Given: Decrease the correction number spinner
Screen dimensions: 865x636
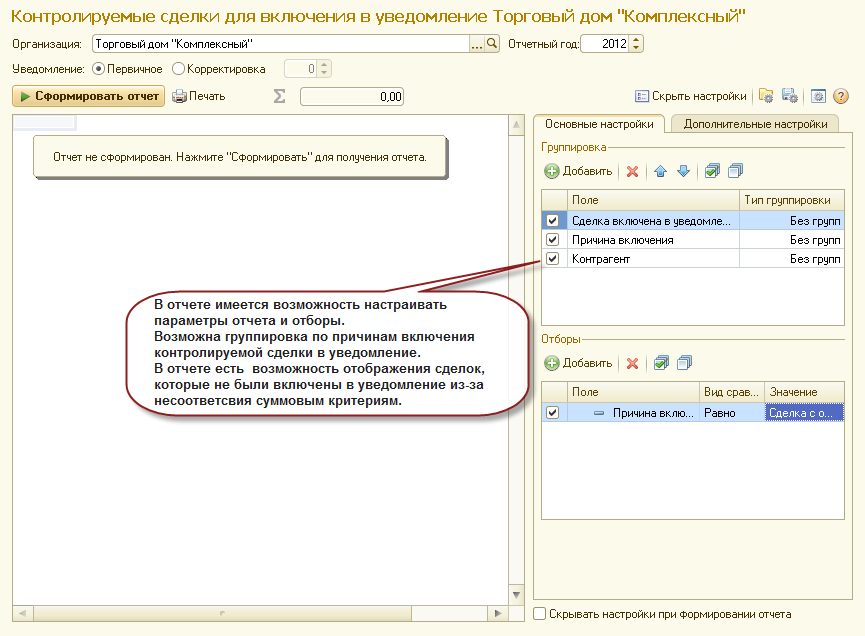Looking at the screenshot, I should pyautogui.click(x=324, y=73).
